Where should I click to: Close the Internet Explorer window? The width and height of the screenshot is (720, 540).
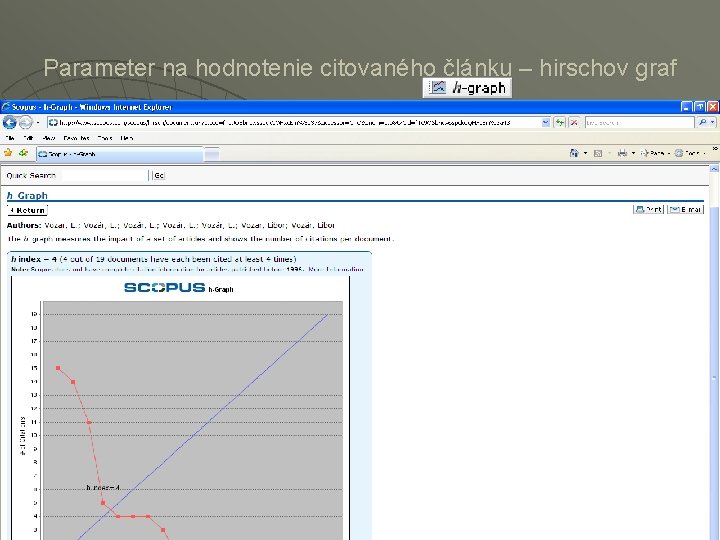pos(713,107)
